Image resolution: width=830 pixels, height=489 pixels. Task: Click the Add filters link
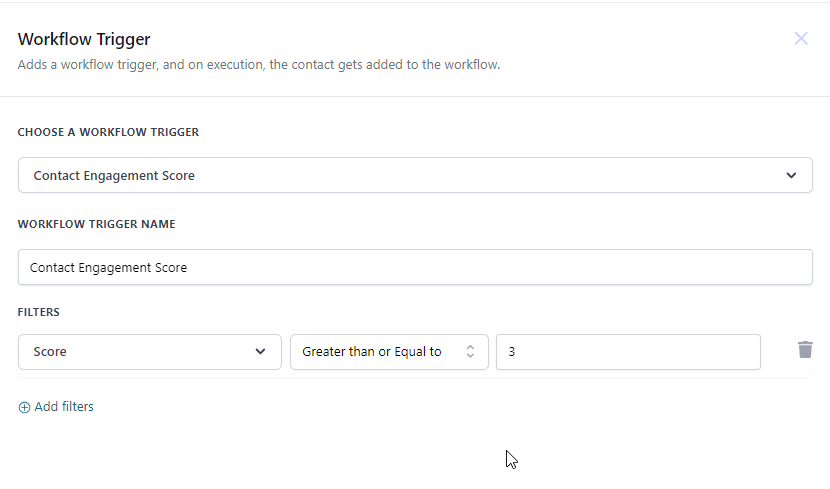(x=64, y=407)
